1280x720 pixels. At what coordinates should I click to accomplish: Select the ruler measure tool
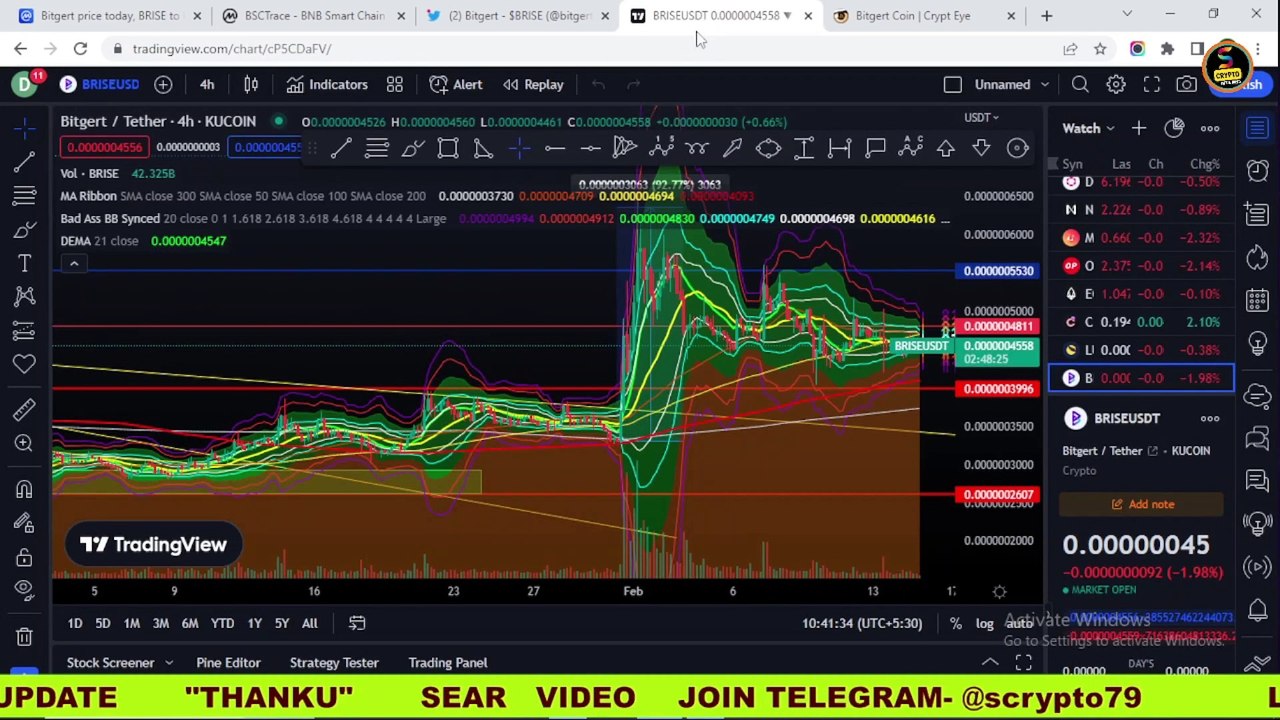25,409
